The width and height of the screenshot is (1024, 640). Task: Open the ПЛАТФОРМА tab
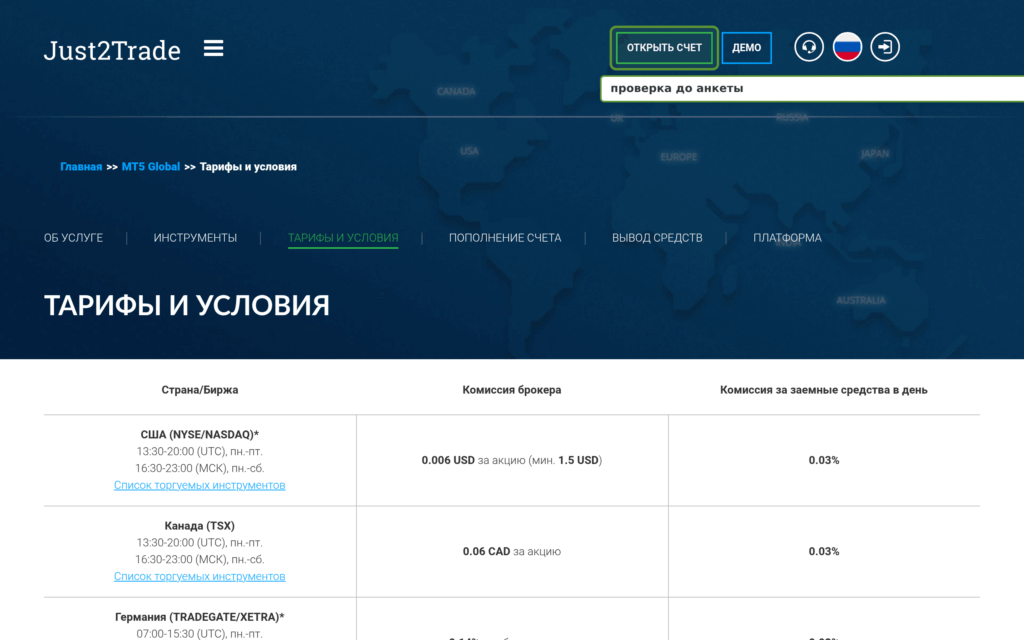[787, 238]
